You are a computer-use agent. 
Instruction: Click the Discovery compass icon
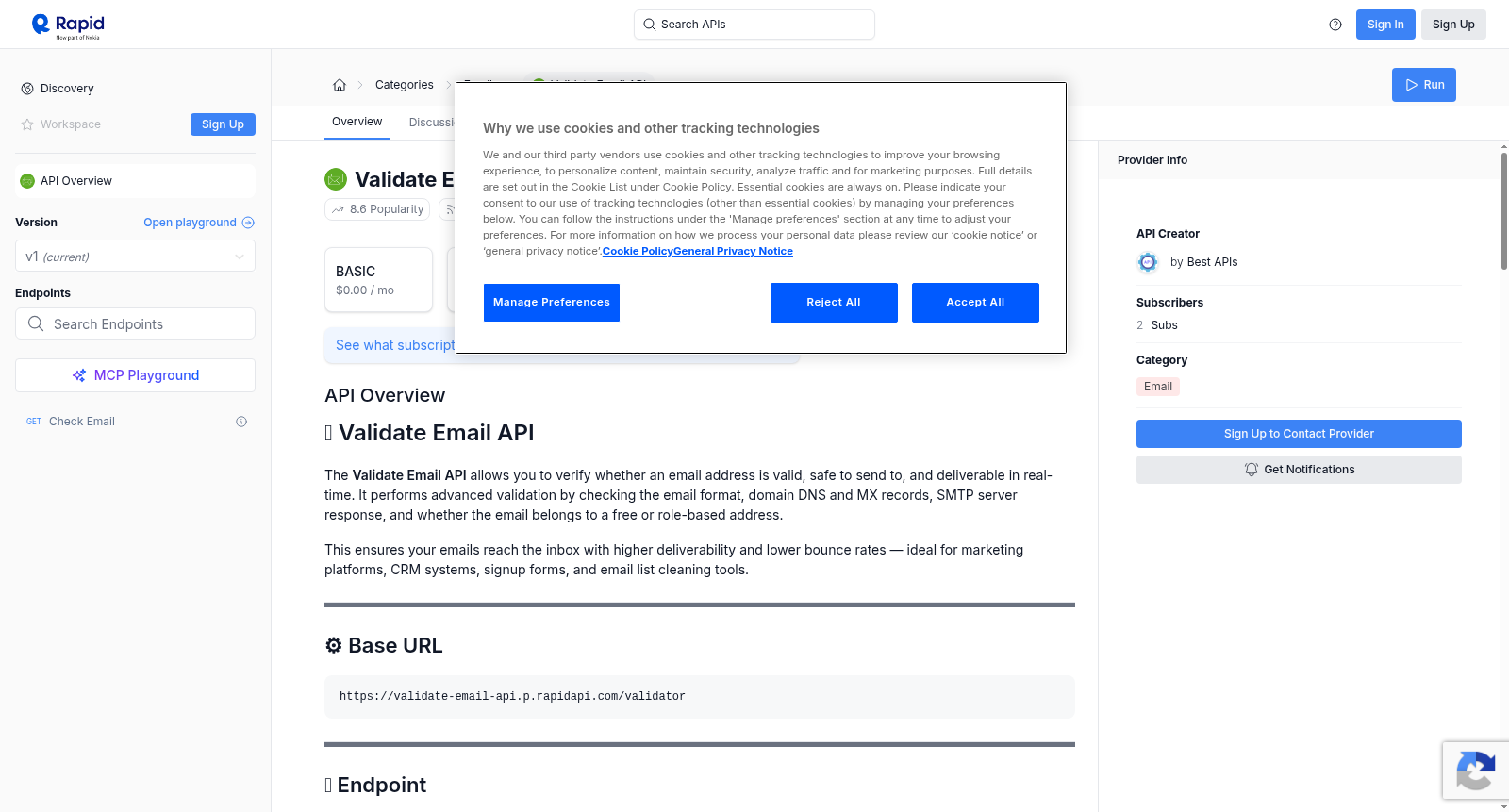click(x=27, y=89)
